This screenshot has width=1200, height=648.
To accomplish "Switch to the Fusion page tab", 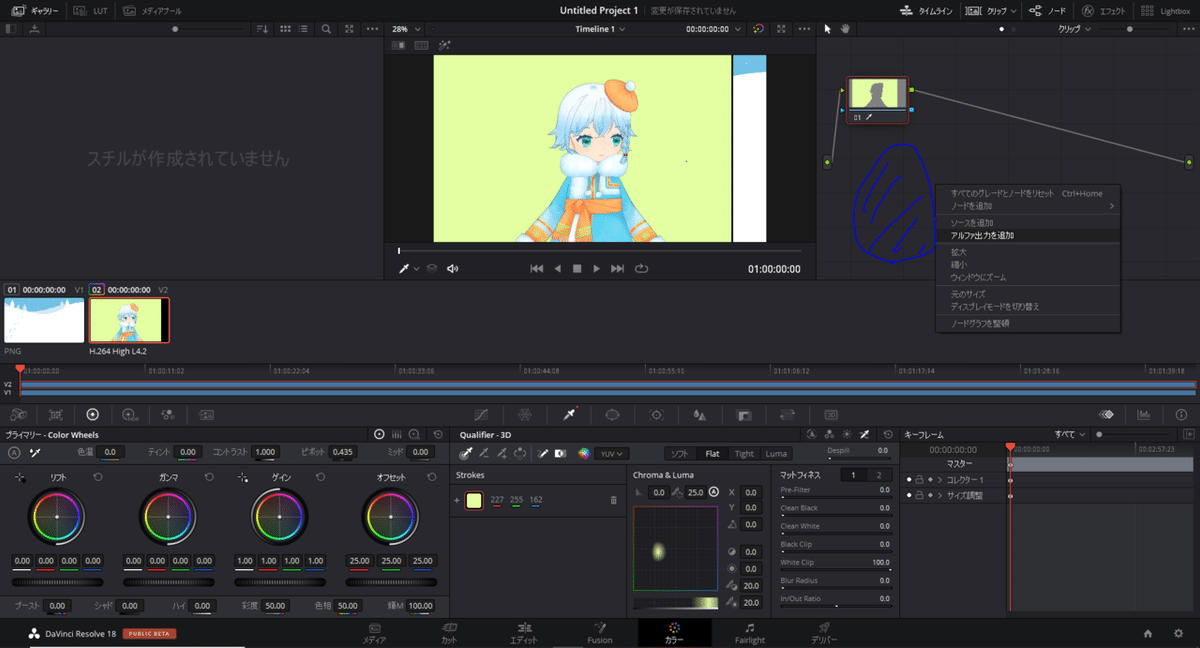I will (600, 632).
